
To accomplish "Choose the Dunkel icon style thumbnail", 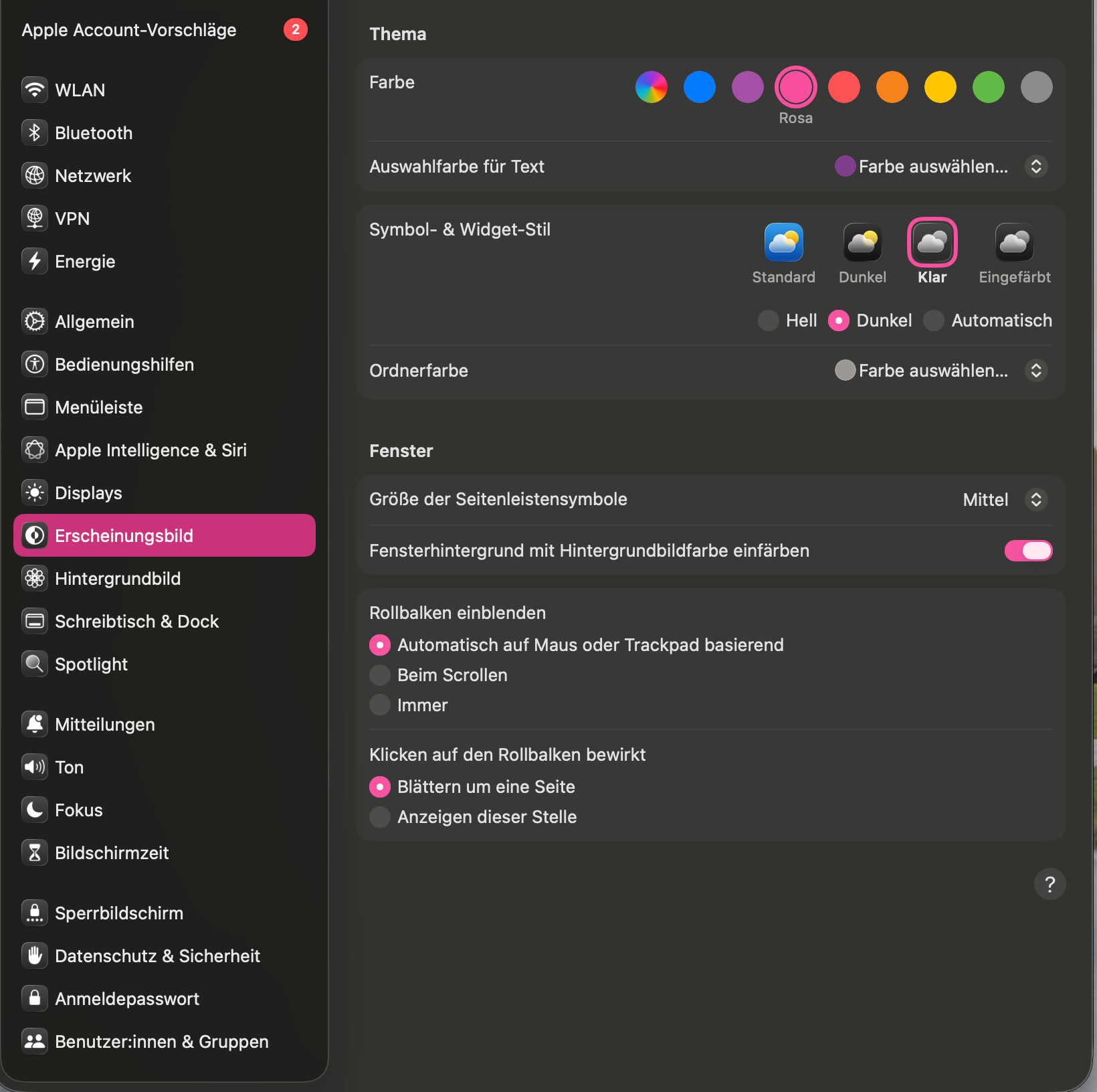I will [x=863, y=242].
